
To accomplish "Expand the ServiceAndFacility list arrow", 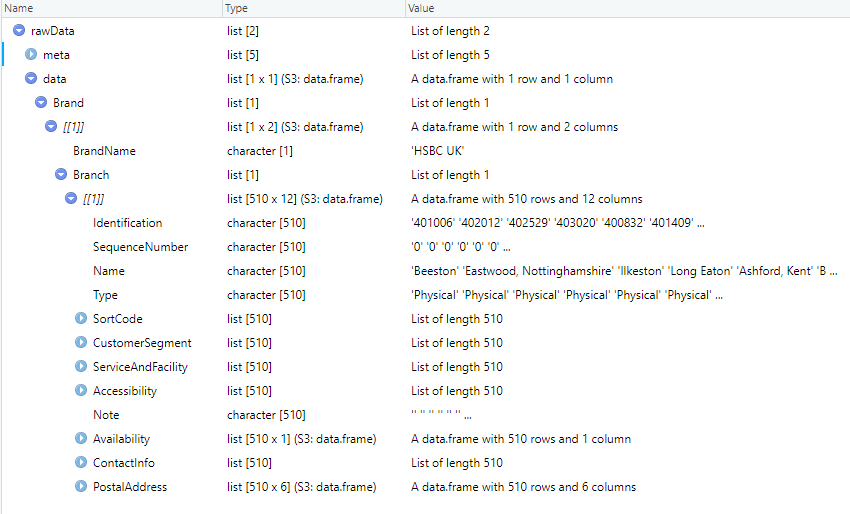I will point(81,367).
